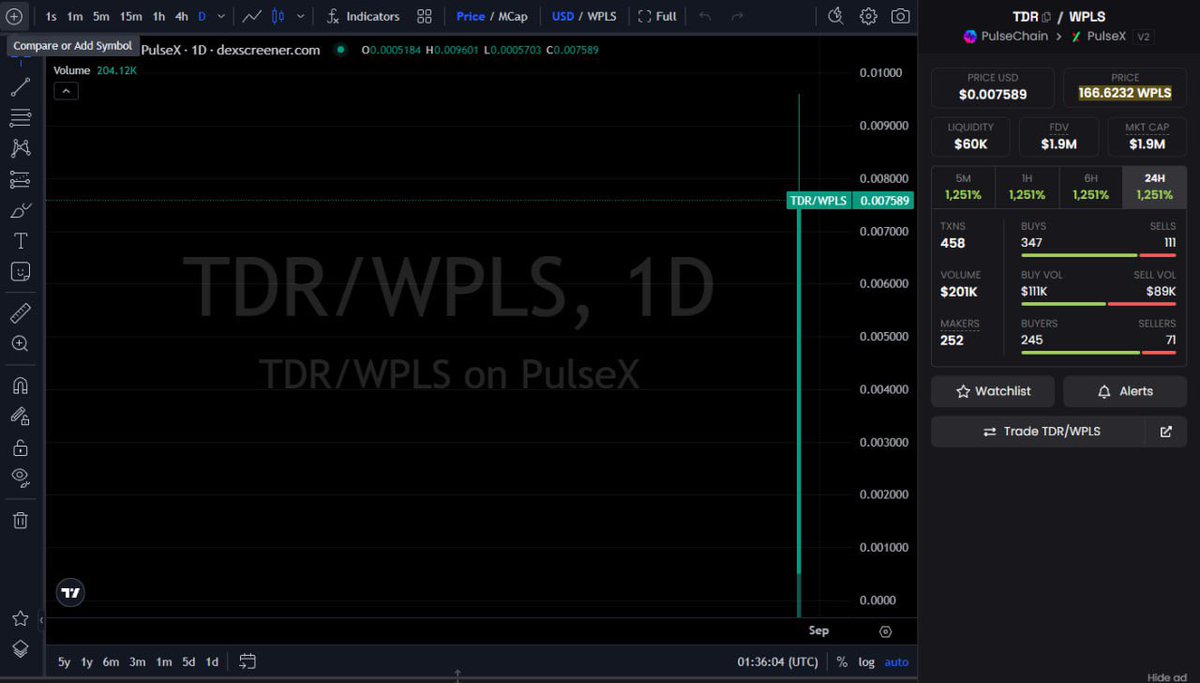Select the candlestick chart type icon
Viewport: 1200px width, 683px height.
click(278, 16)
